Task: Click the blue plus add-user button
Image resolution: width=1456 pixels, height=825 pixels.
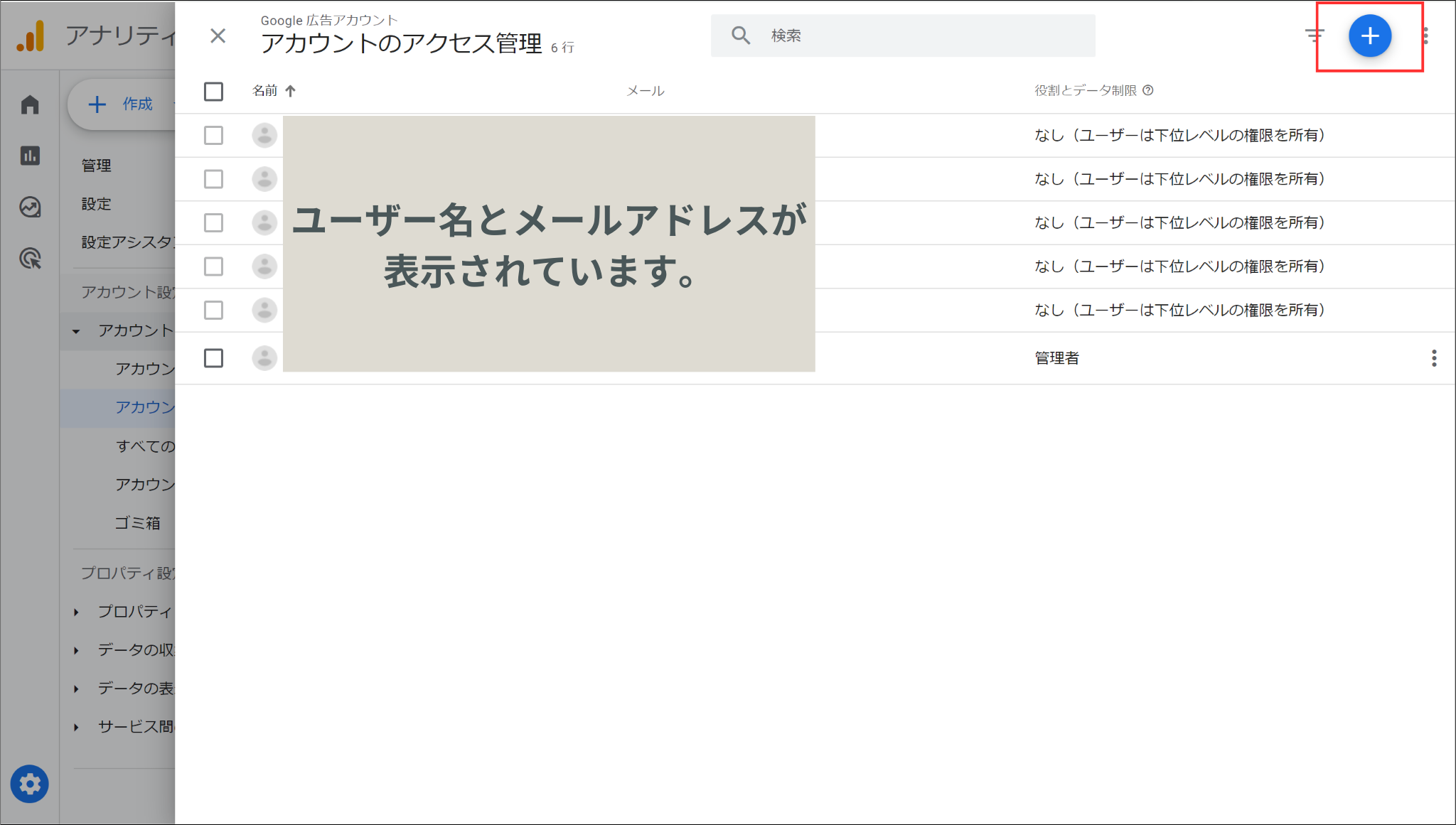Action: tap(1369, 36)
